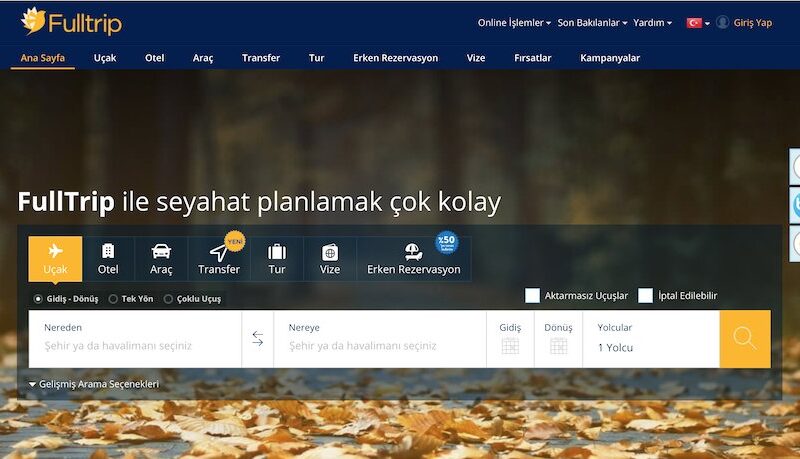Open Araç in the navigation bar
This screenshot has height=459, width=800.
click(x=203, y=58)
